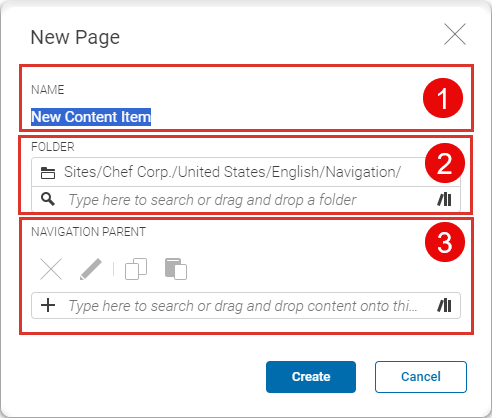Click the magnifier icon in folder search
Screen dimensions: 492x418
(x=48, y=199)
